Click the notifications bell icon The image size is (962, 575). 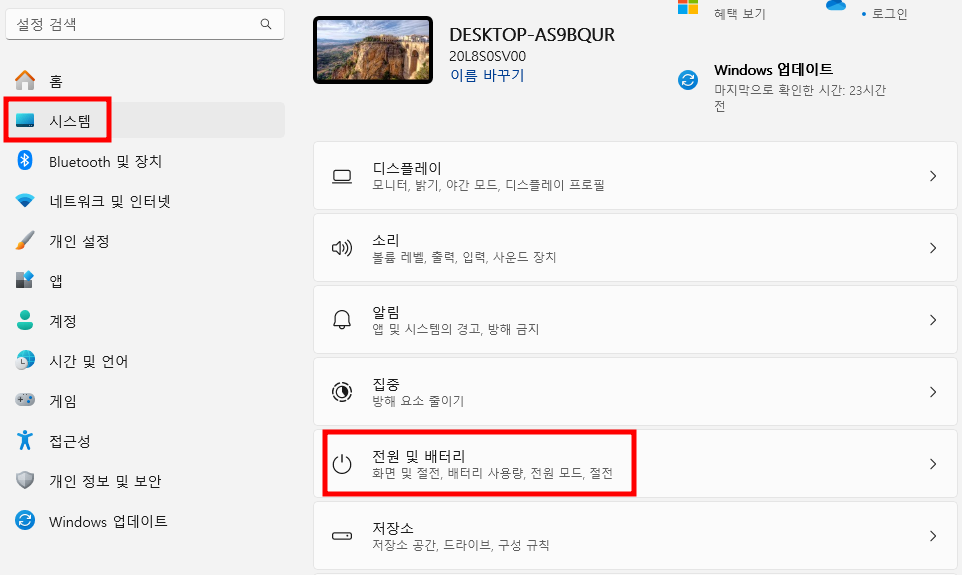[x=342, y=320]
